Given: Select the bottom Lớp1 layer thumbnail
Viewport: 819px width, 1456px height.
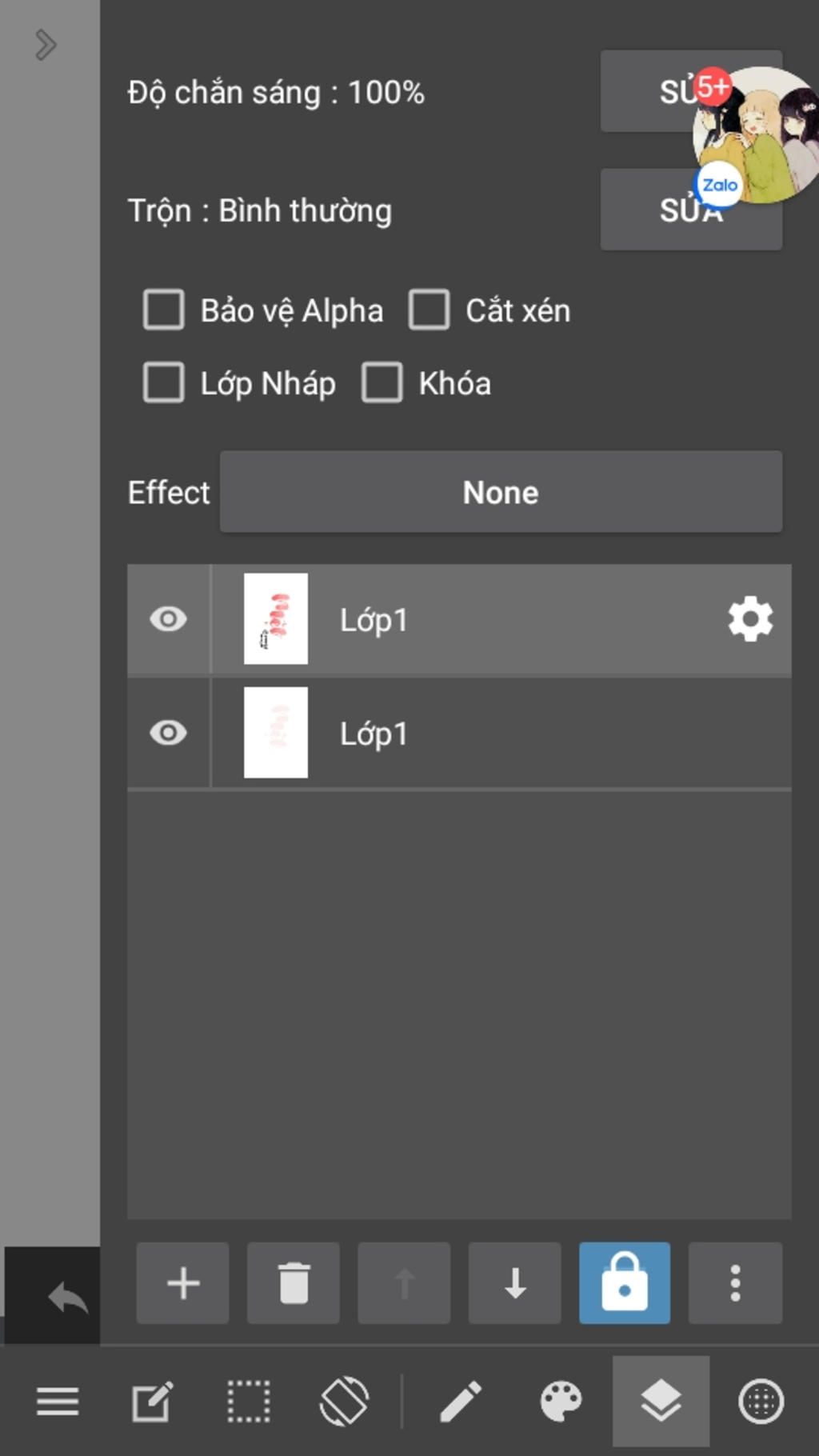Looking at the screenshot, I should pyautogui.click(x=276, y=733).
